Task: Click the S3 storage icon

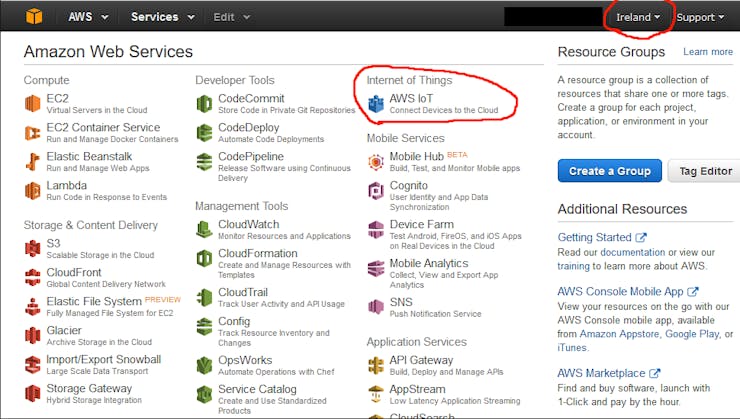Action: tap(33, 248)
